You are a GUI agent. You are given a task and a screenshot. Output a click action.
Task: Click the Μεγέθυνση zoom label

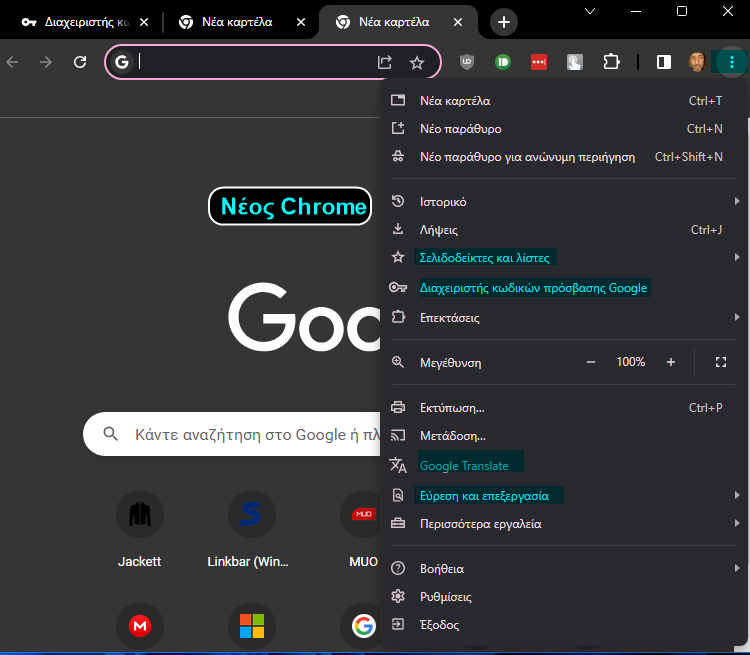pyautogui.click(x=451, y=363)
